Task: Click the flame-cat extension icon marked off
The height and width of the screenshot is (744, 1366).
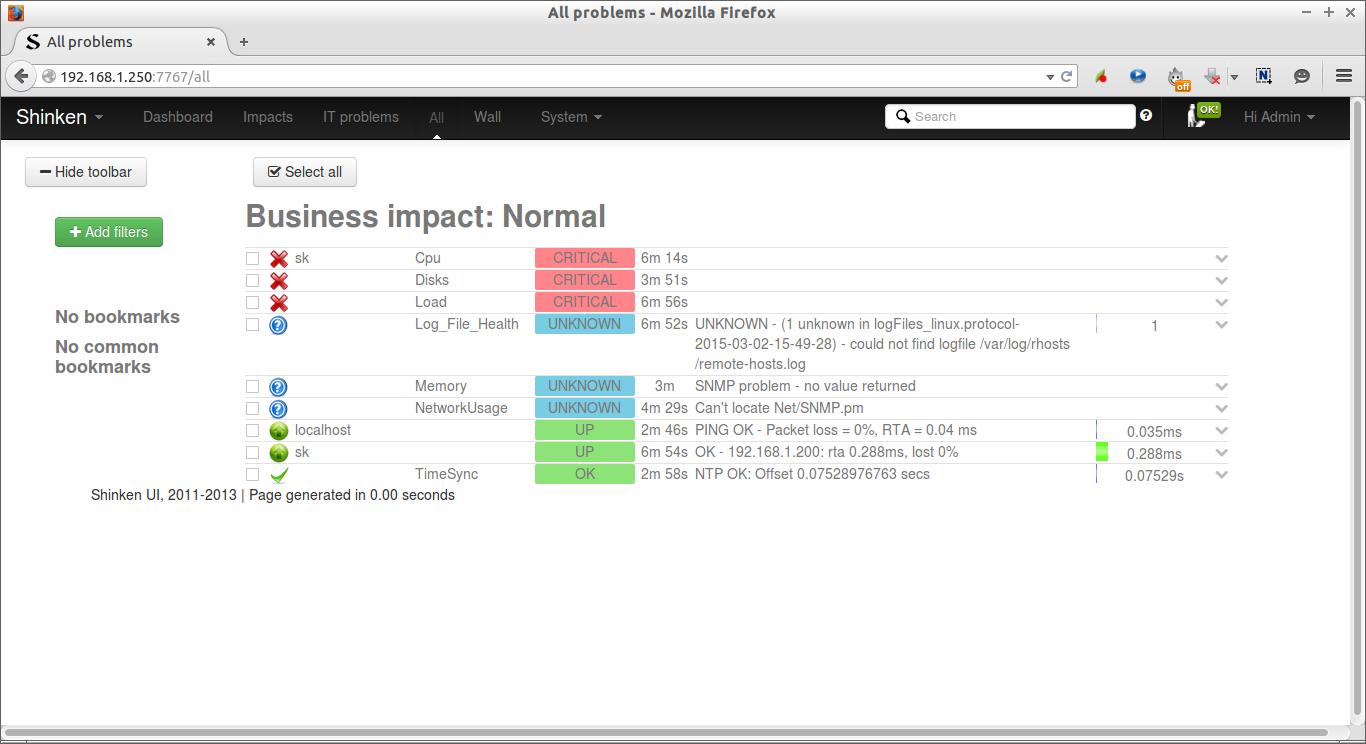Action: point(1178,77)
